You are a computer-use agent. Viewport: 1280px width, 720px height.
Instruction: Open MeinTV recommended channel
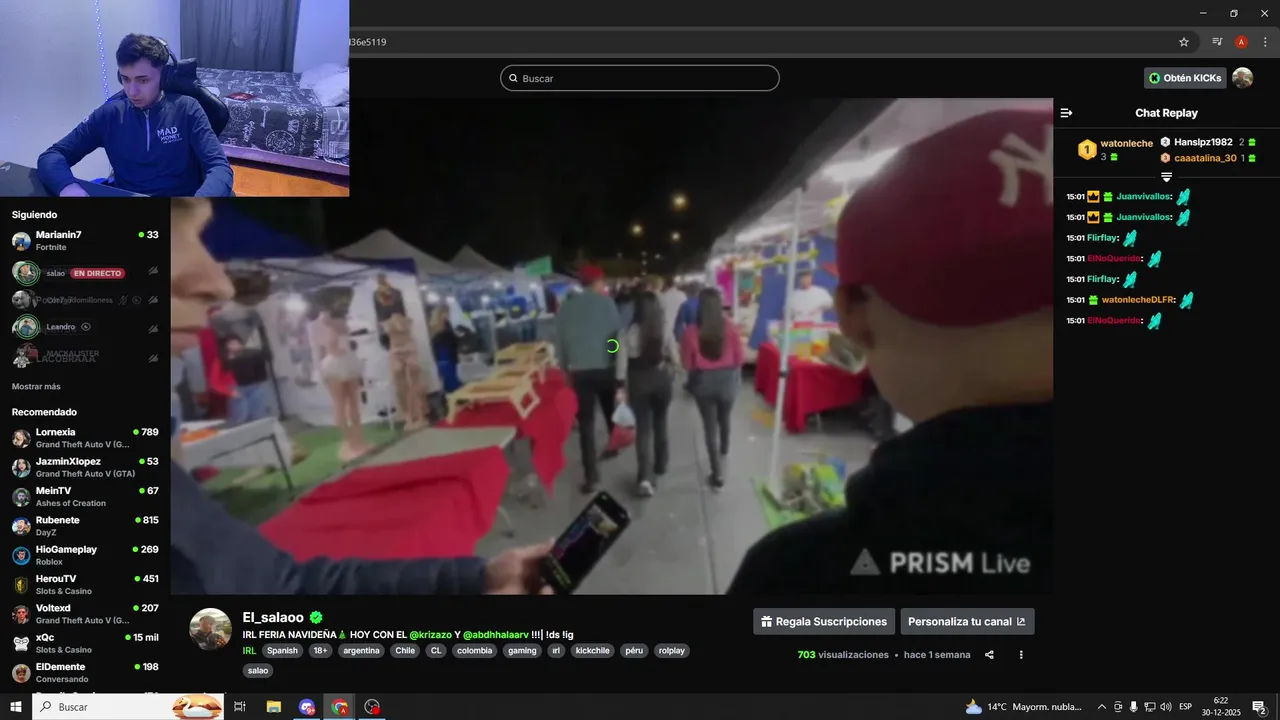click(x=85, y=497)
